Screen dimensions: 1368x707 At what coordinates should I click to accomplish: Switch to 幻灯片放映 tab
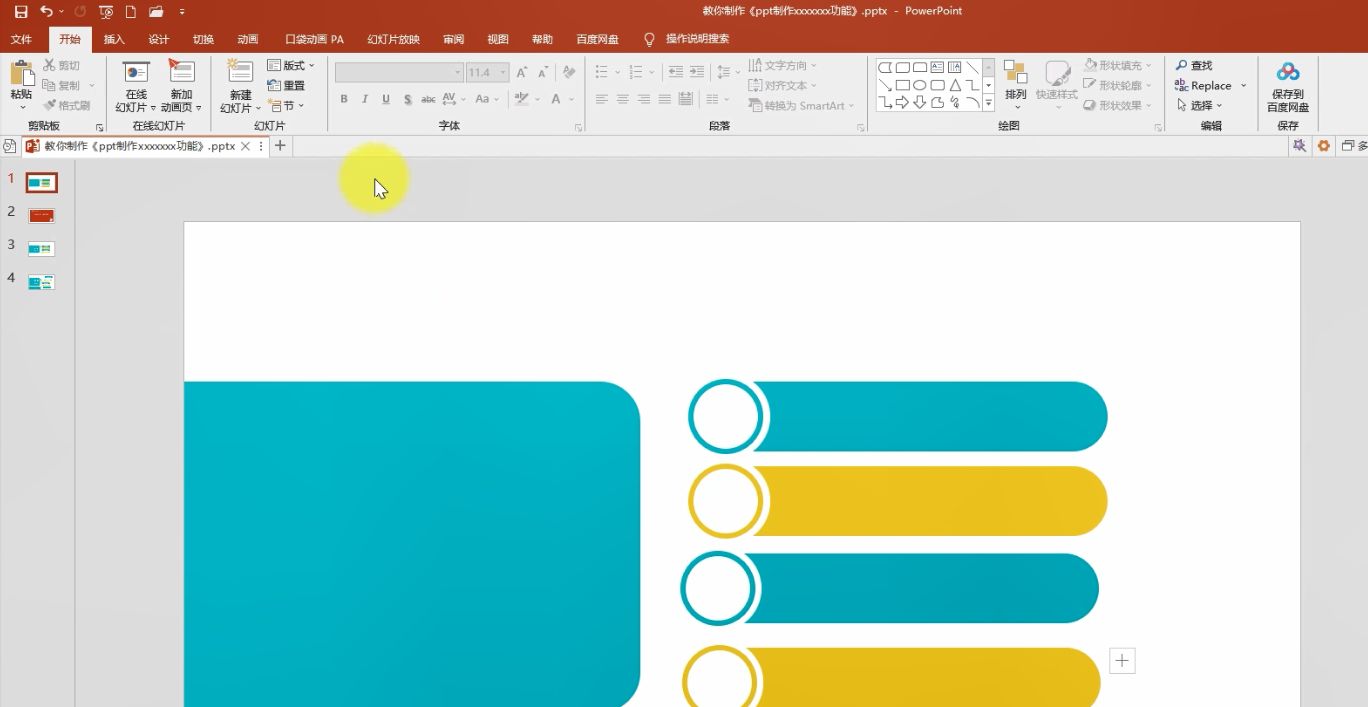point(393,39)
